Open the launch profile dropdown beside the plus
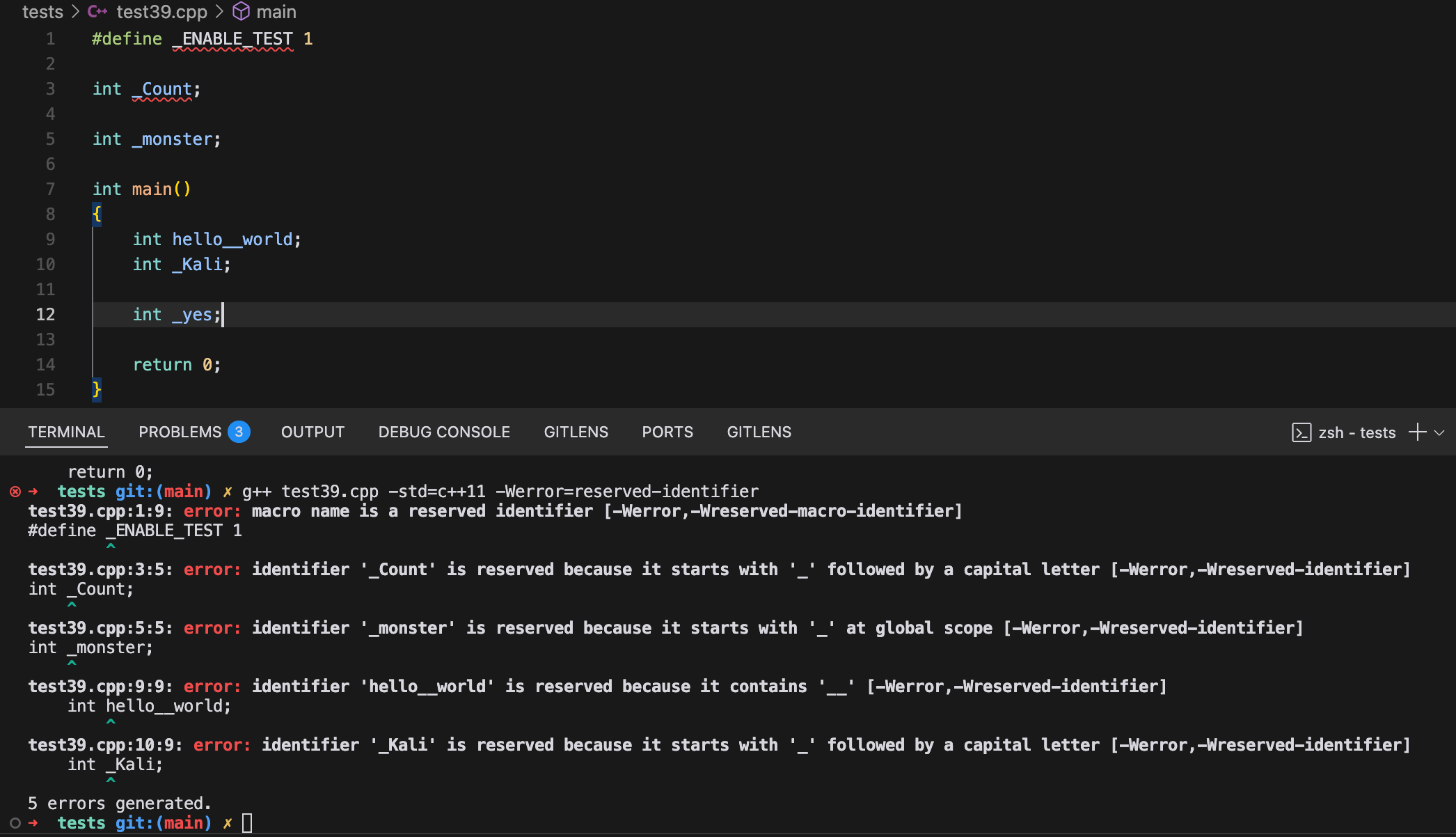 point(1440,432)
